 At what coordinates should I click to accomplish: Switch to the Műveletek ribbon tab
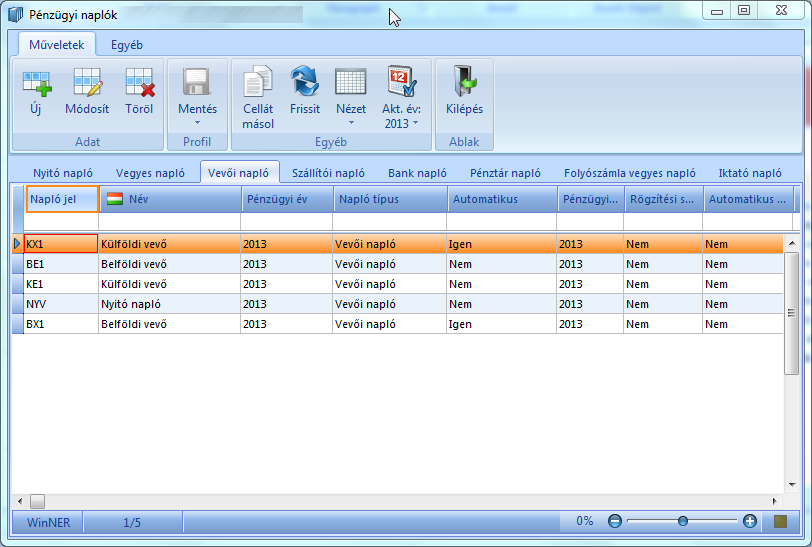[56, 45]
